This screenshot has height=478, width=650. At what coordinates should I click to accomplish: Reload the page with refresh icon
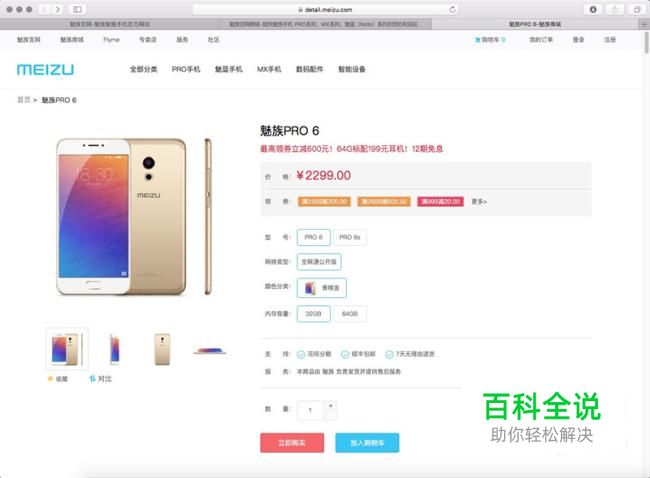452,9
